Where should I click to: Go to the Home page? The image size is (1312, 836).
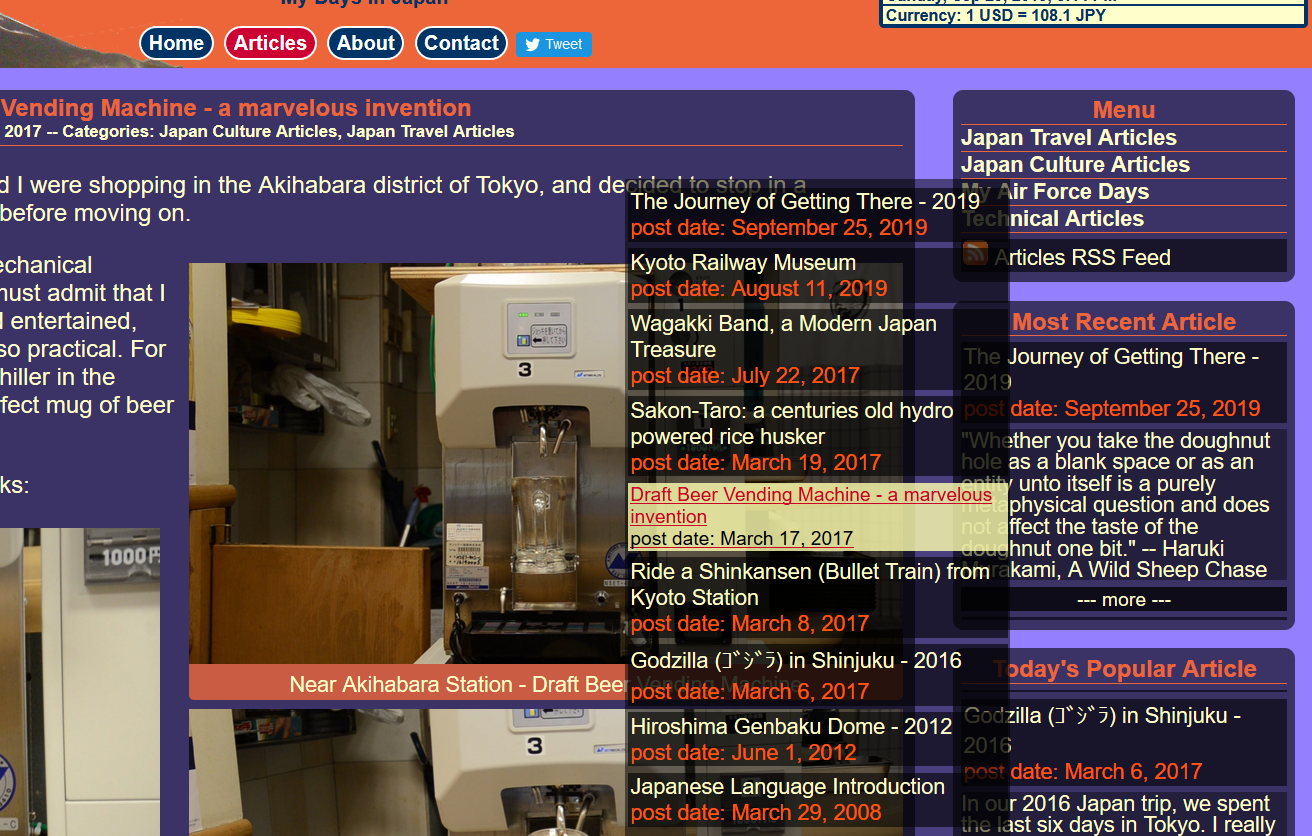[177, 43]
